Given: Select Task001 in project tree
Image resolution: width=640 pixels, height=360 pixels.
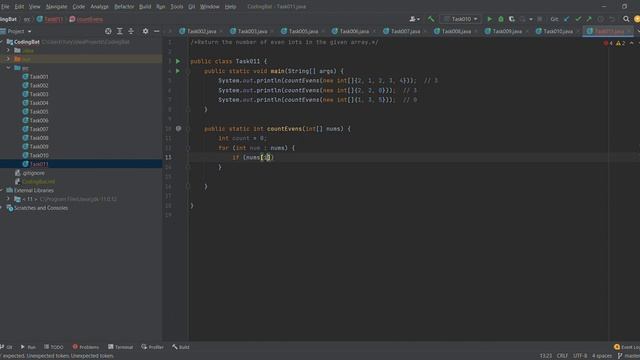Looking at the screenshot, I should click(x=39, y=77).
